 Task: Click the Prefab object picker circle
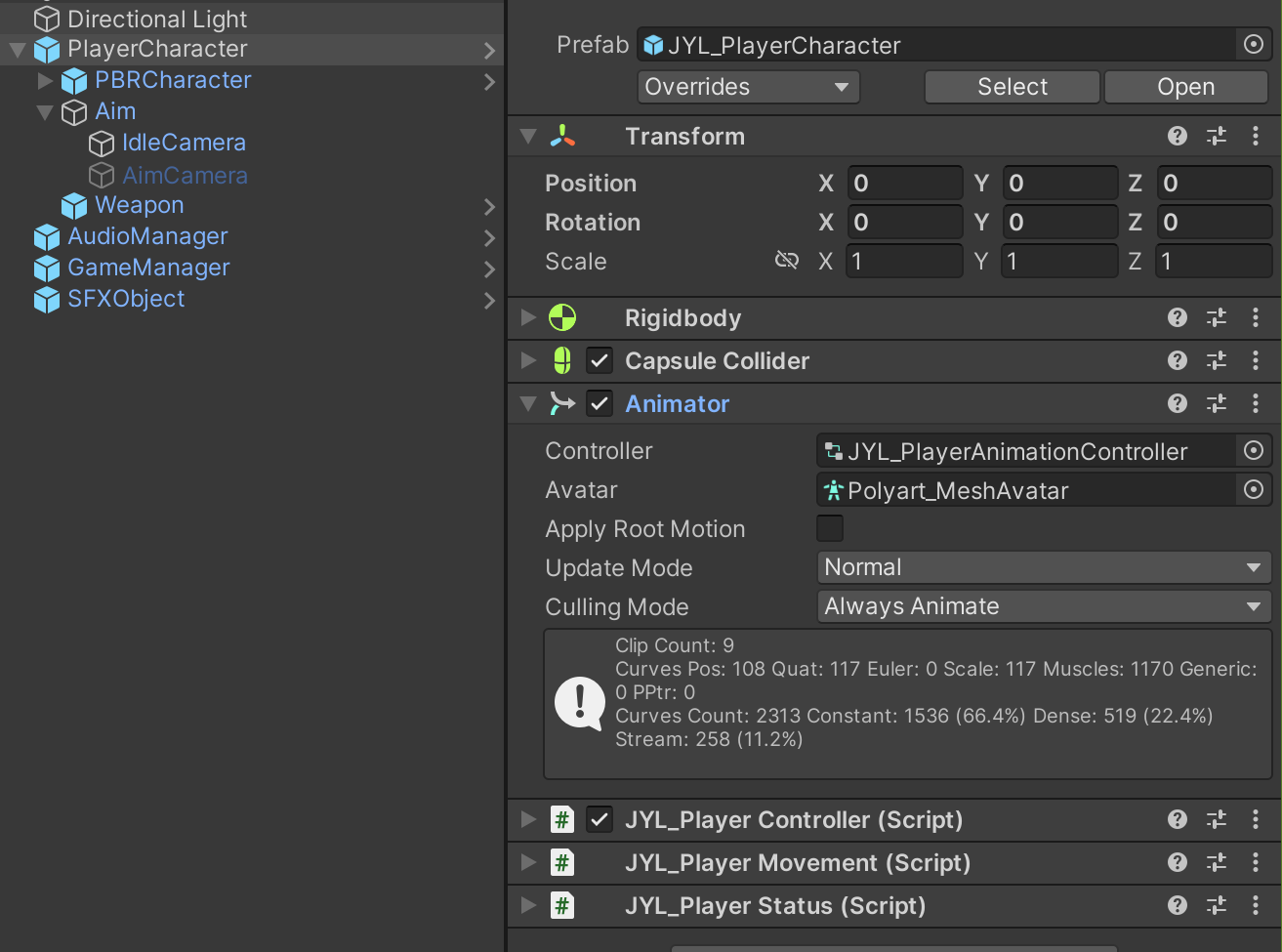(1254, 44)
